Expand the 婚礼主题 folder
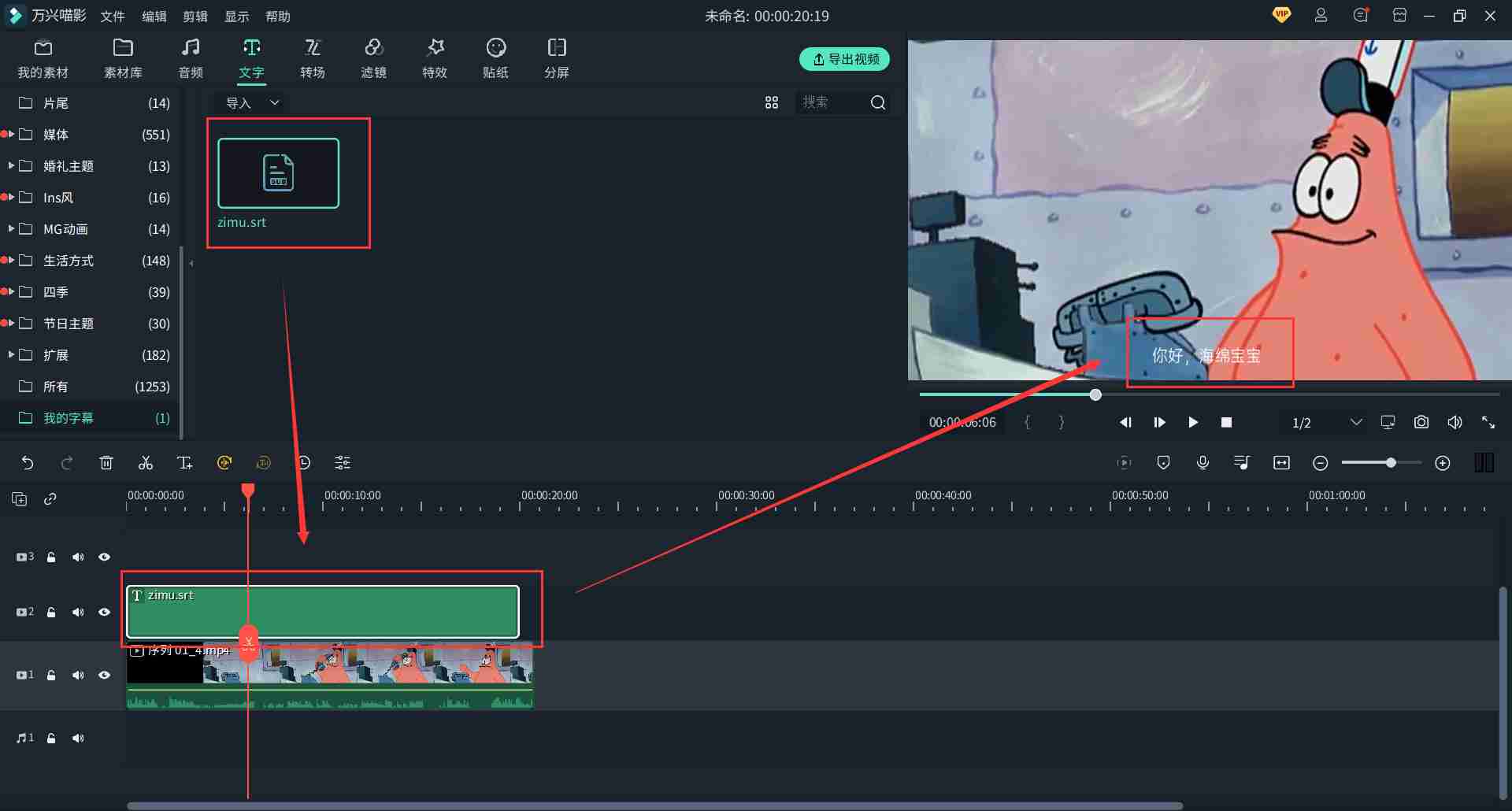1512x811 pixels. pos(11,165)
